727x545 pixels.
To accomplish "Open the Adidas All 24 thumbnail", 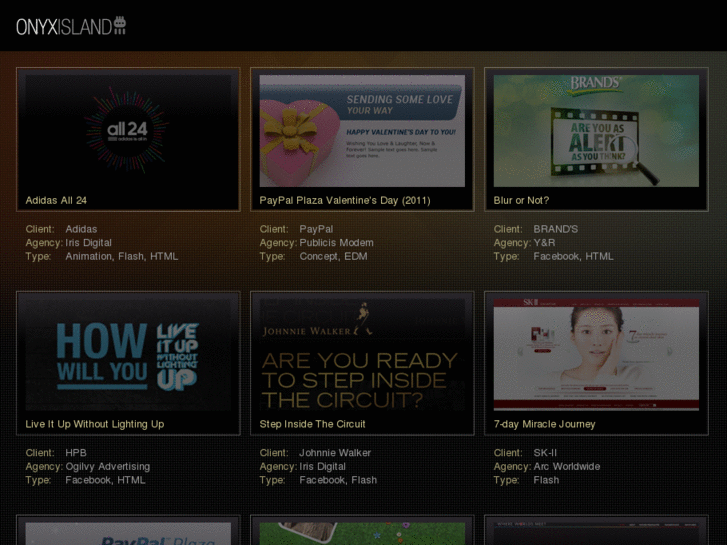I will pyautogui.click(x=128, y=131).
